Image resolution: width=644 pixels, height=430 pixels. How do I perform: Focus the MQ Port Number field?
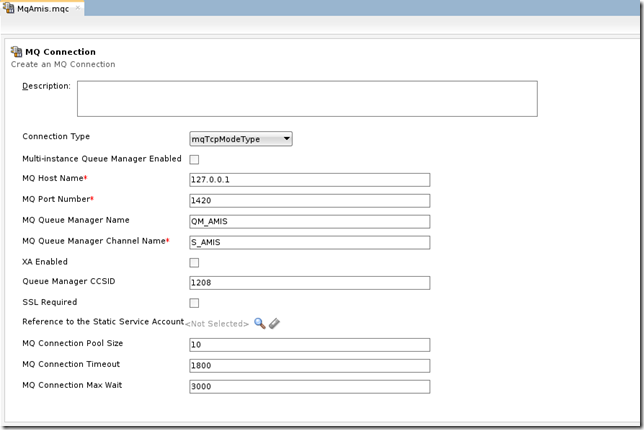click(309, 200)
